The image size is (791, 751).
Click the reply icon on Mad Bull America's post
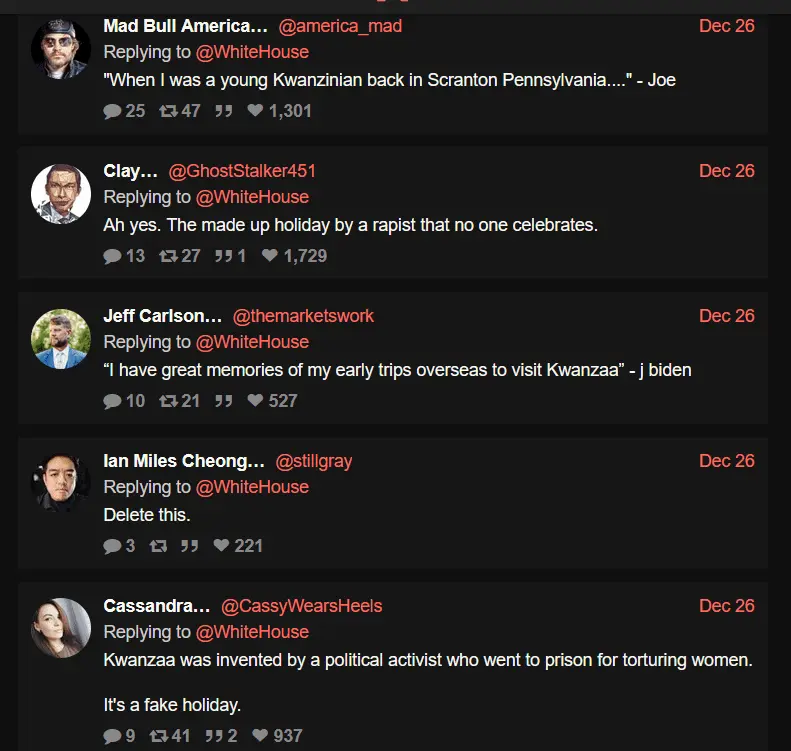tap(112, 111)
